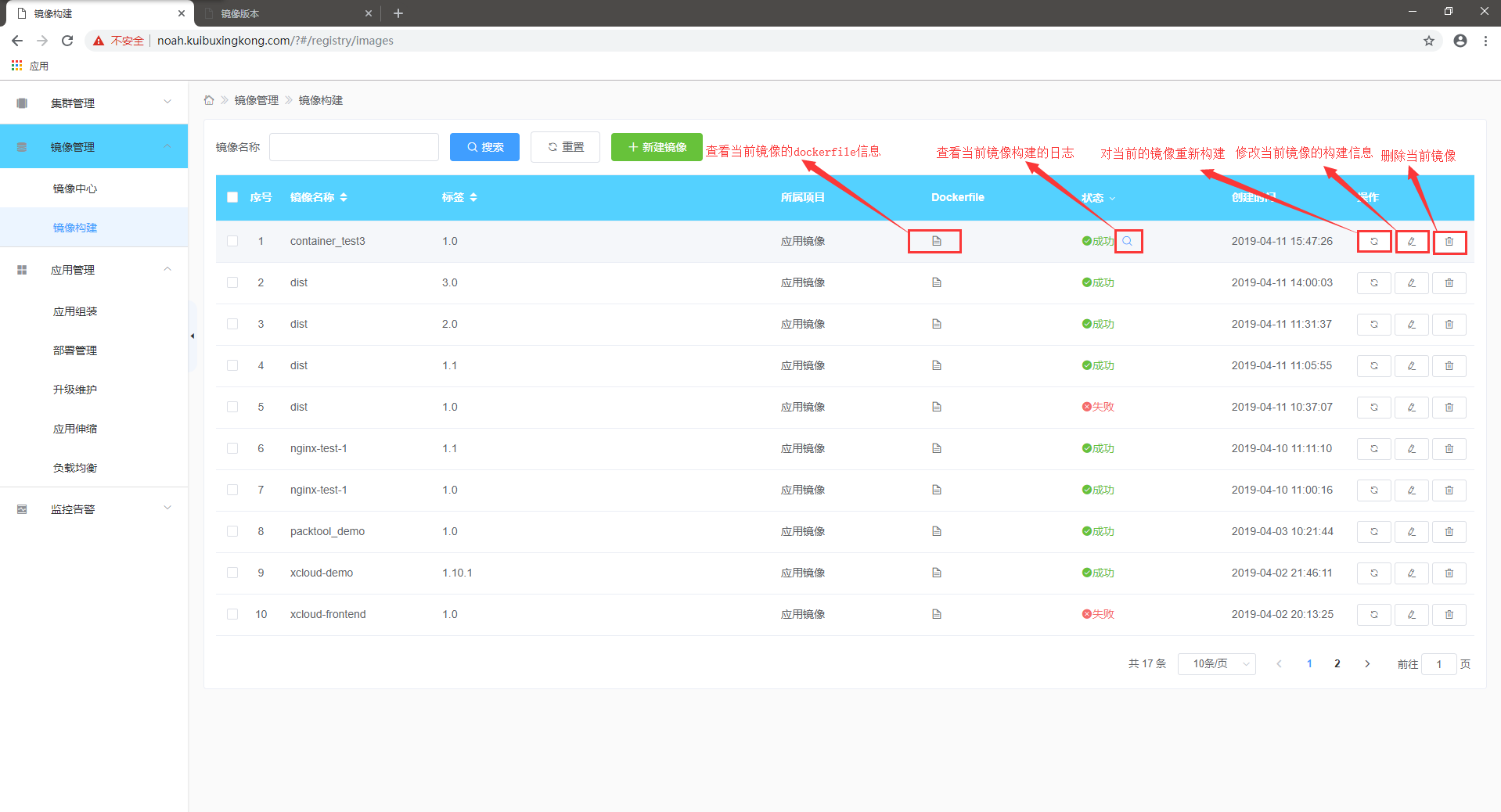The width and height of the screenshot is (1501, 812).
Task: Edit the xcloud-demo image
Action: [1411, 573]
